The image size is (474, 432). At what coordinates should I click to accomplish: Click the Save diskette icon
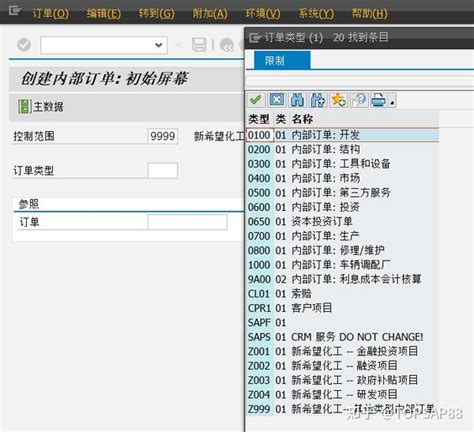point(199,45)
